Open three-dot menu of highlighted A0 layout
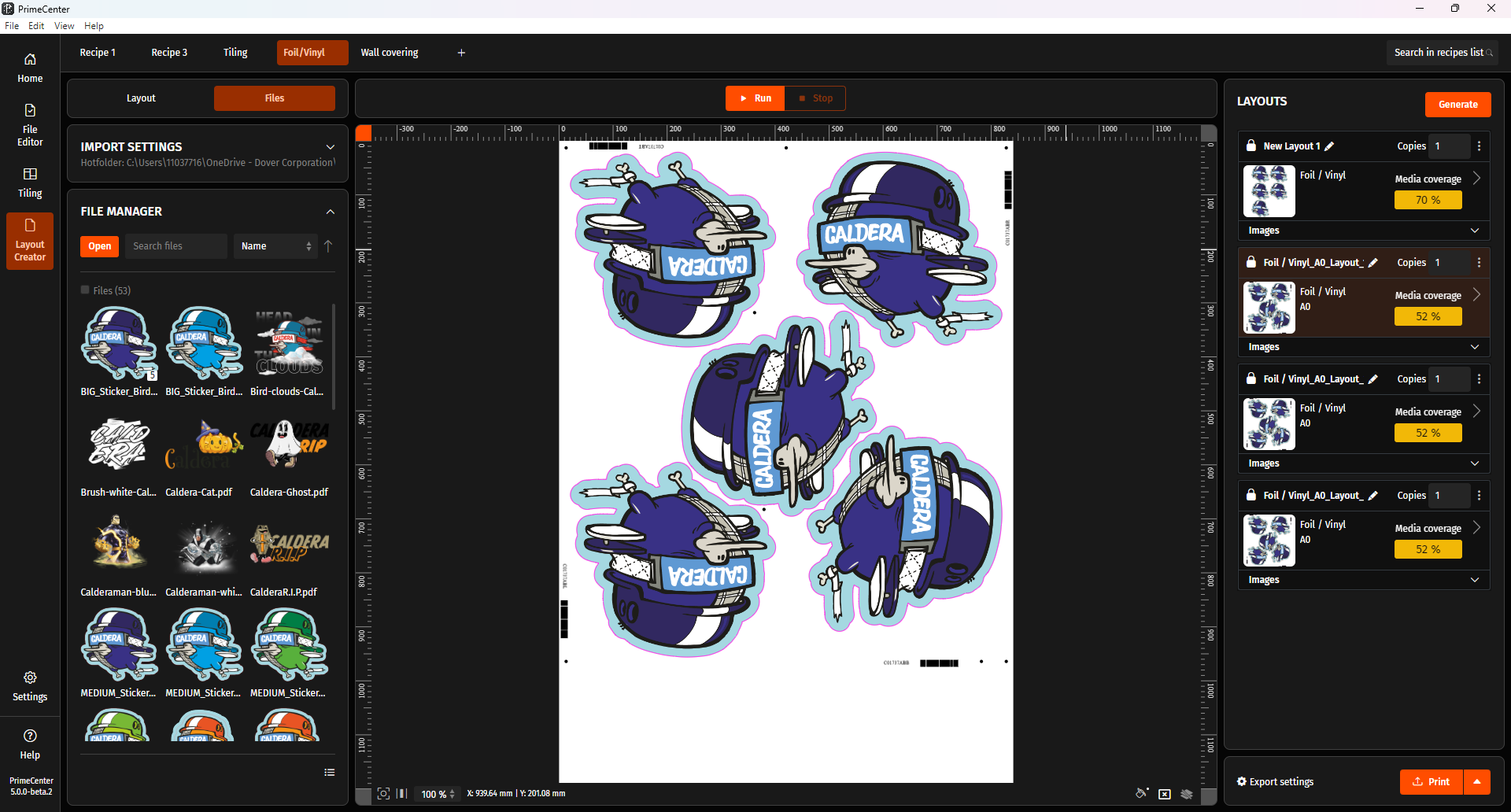Image resolution: width=1511 pixels, height=812 pixels. pyautogui.click(x=1480, y=263)
